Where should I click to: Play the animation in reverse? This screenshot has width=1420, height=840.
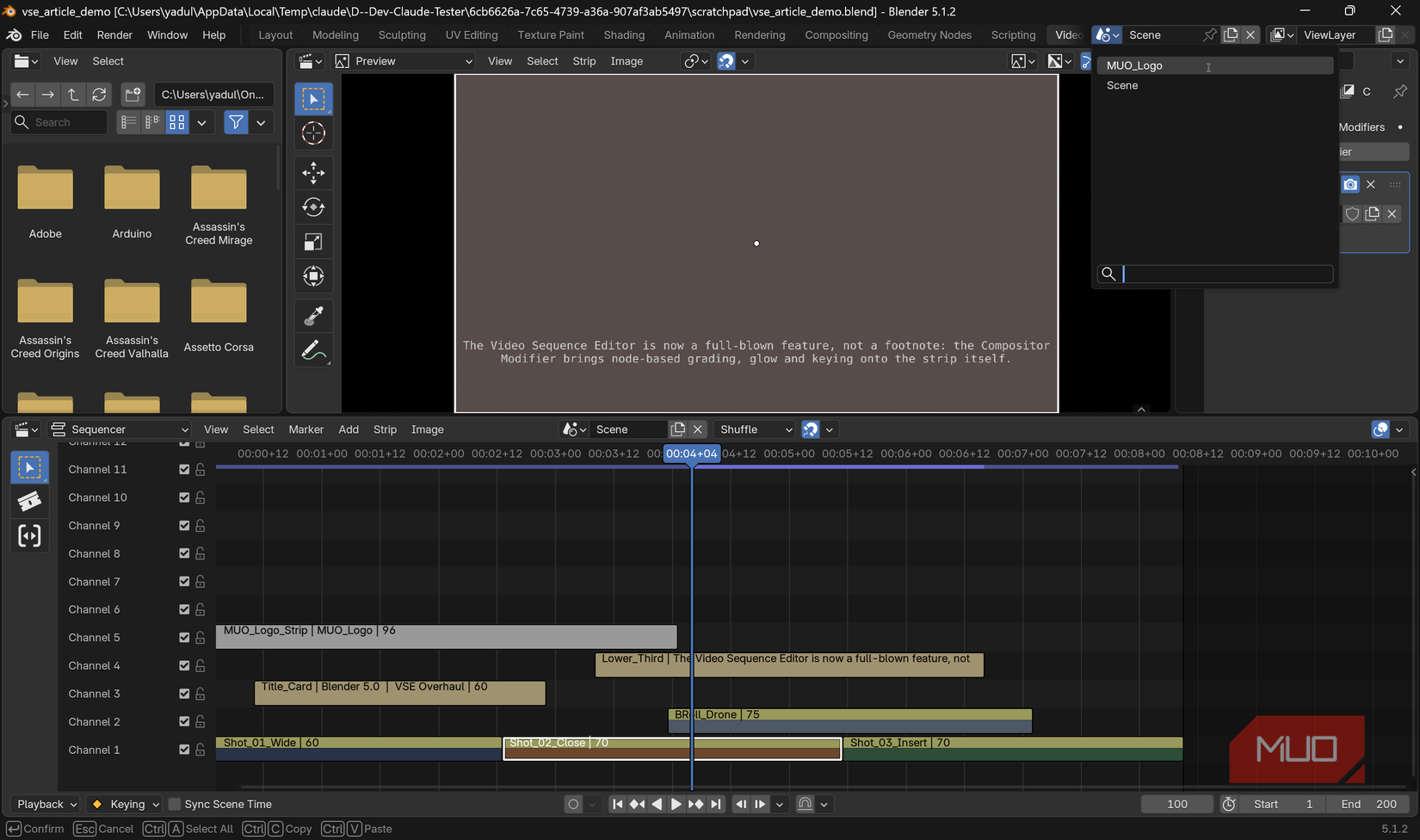(657, 804)
